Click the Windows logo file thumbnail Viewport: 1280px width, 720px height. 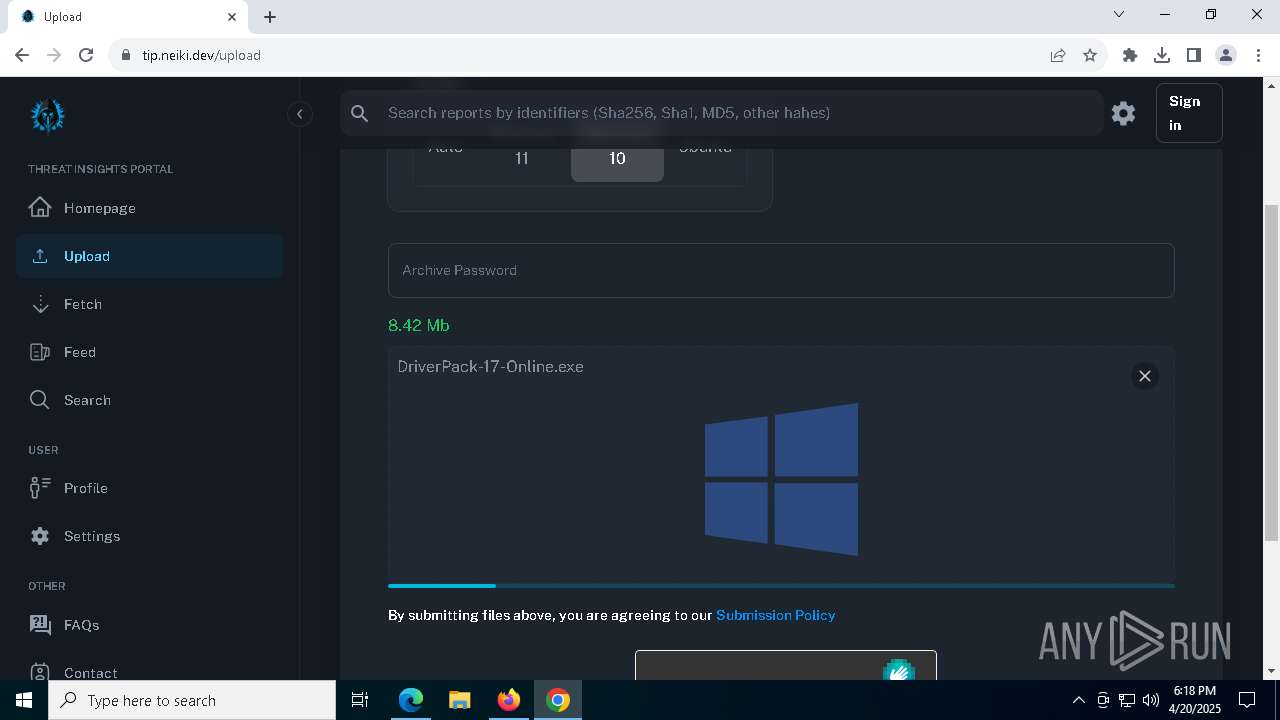[781, 479]
